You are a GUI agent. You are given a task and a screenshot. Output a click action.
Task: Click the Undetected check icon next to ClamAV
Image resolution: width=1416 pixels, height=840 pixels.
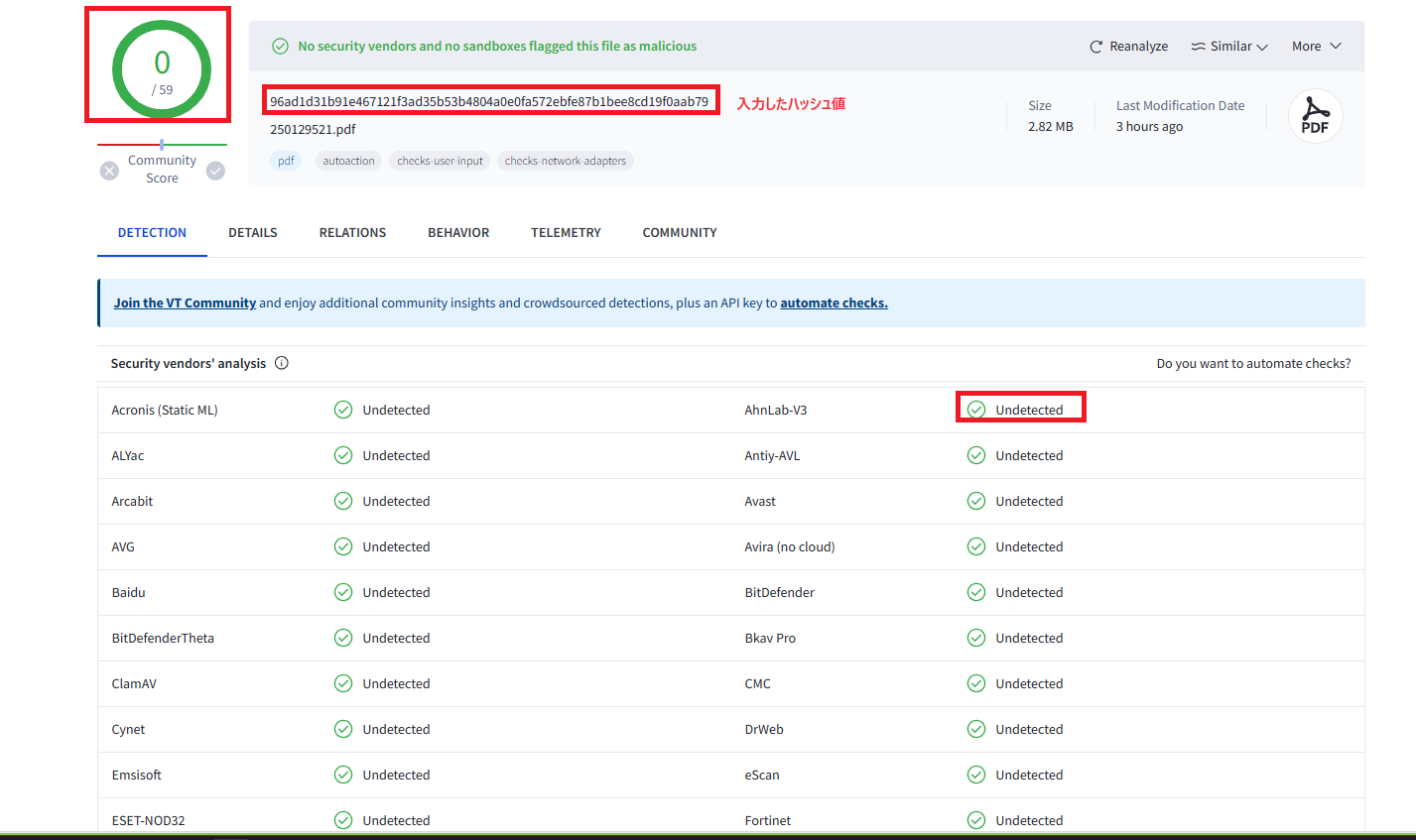(343, 683)
